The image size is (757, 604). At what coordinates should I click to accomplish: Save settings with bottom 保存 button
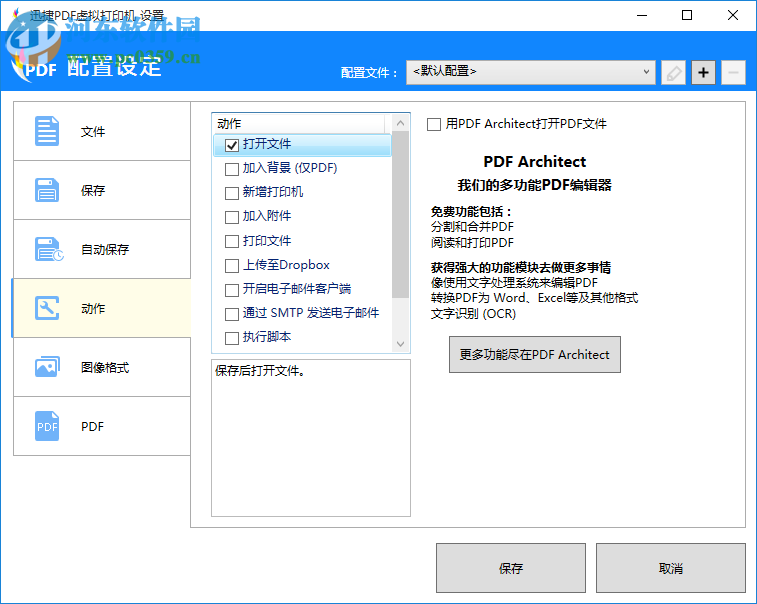pos(511,568)
